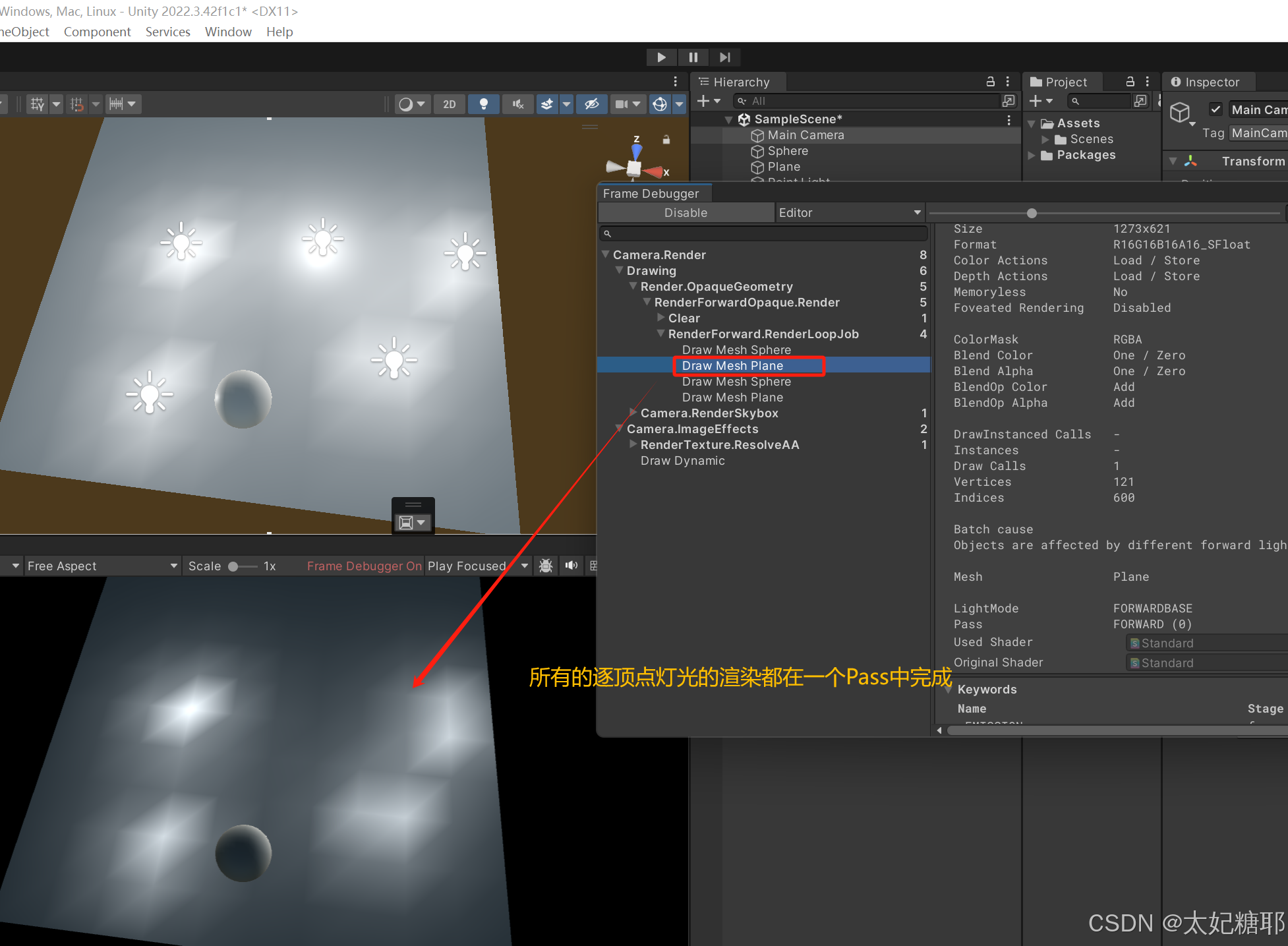Collapse SampleScene in Hierarchy
The width and height of the screenshot is (1288, 946).
[x=728, y=120]
